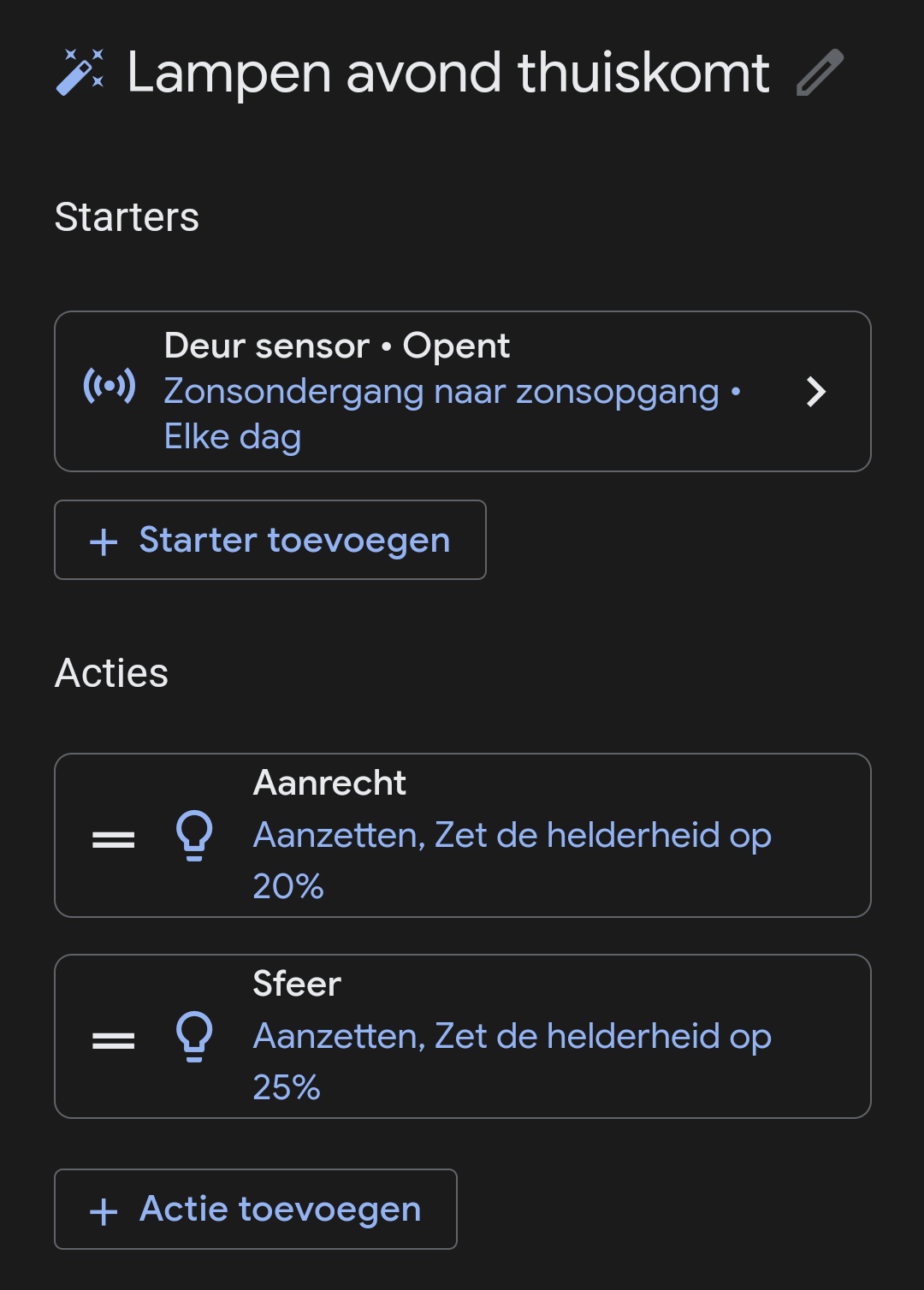Click the magic wand automation icon
The image size is (924, 1290).
(x=80, y=72)
